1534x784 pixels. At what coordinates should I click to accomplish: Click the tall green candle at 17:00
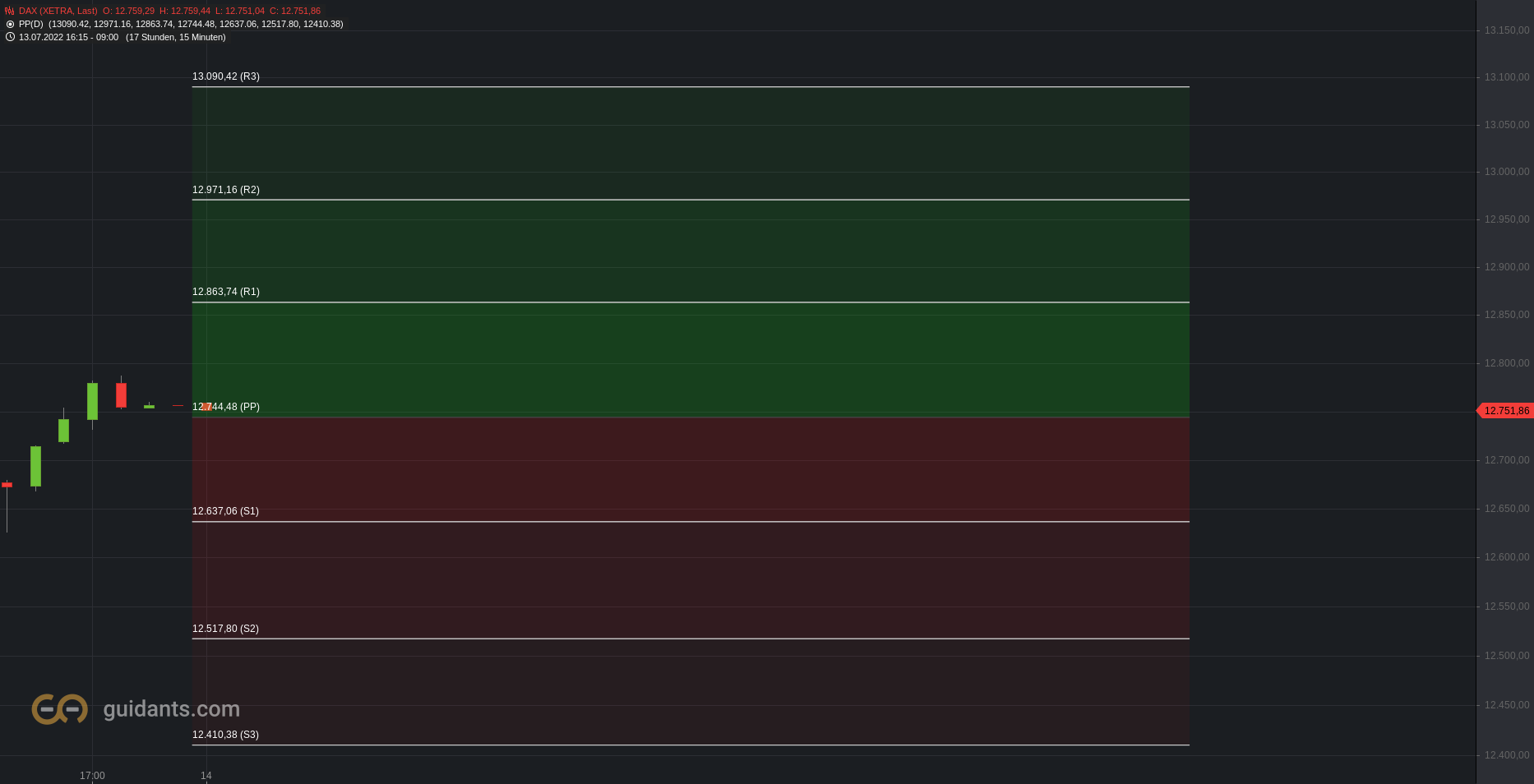coord(92,402)
